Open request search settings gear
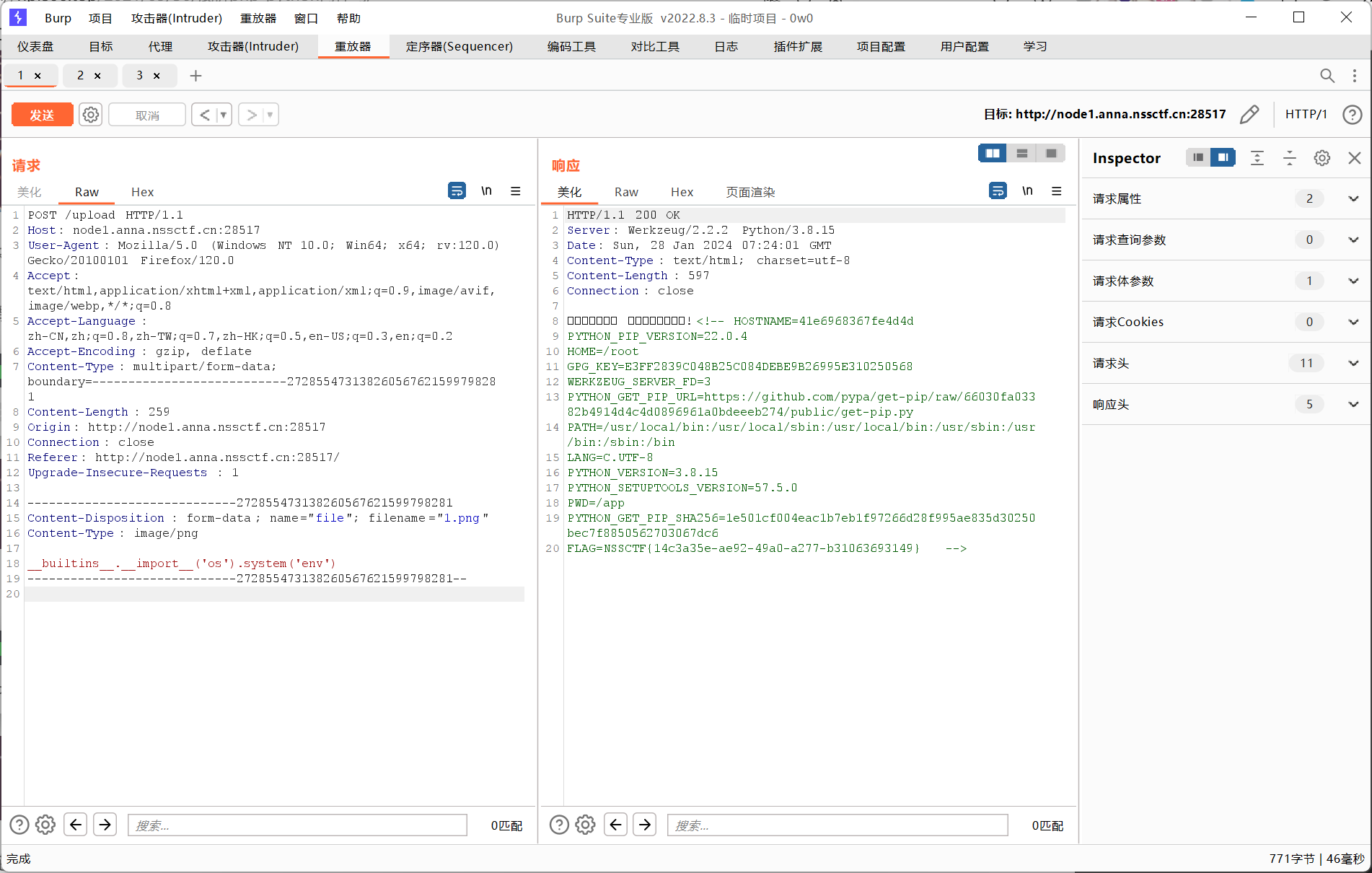This screenshot has height=873, width=1372. coord(45,825)
